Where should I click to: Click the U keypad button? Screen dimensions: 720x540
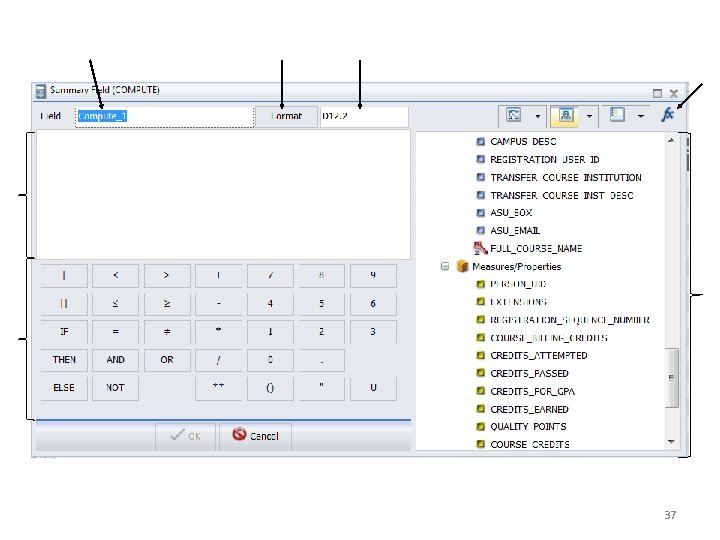click(x=373, y=388)
